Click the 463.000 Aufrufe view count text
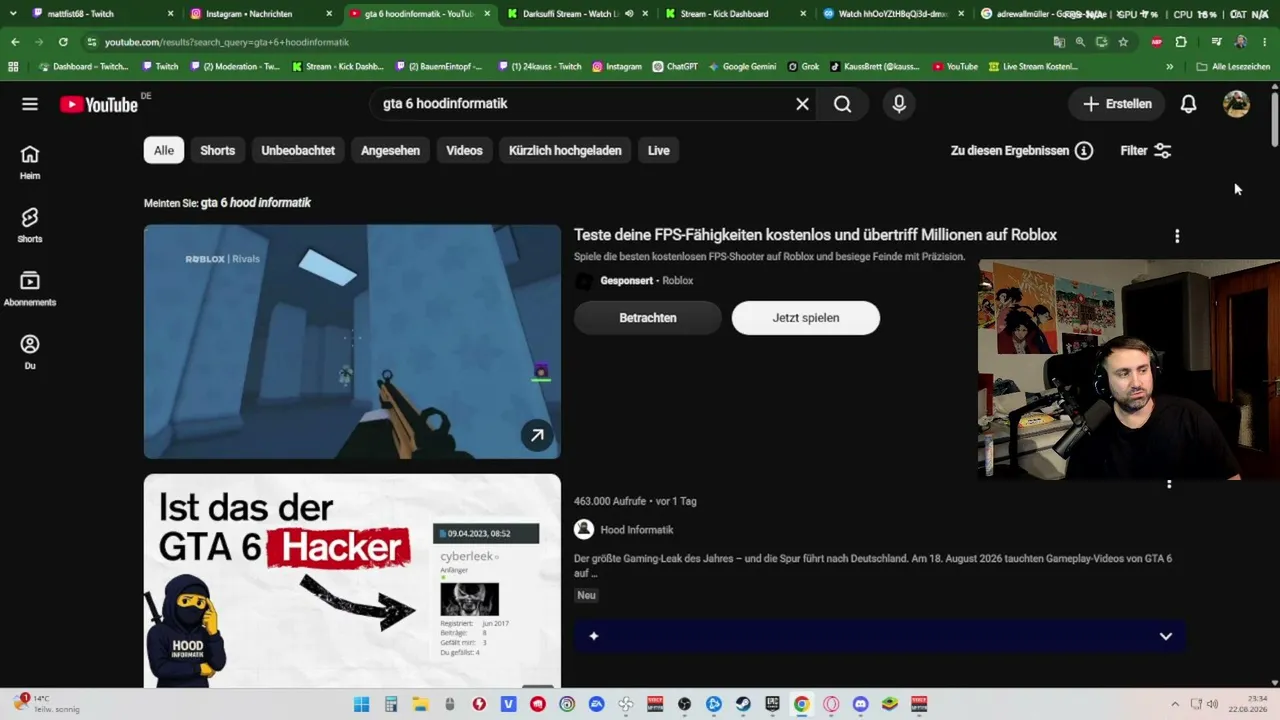The width and height of the screenshot is (1280, 720). point(608,501)
